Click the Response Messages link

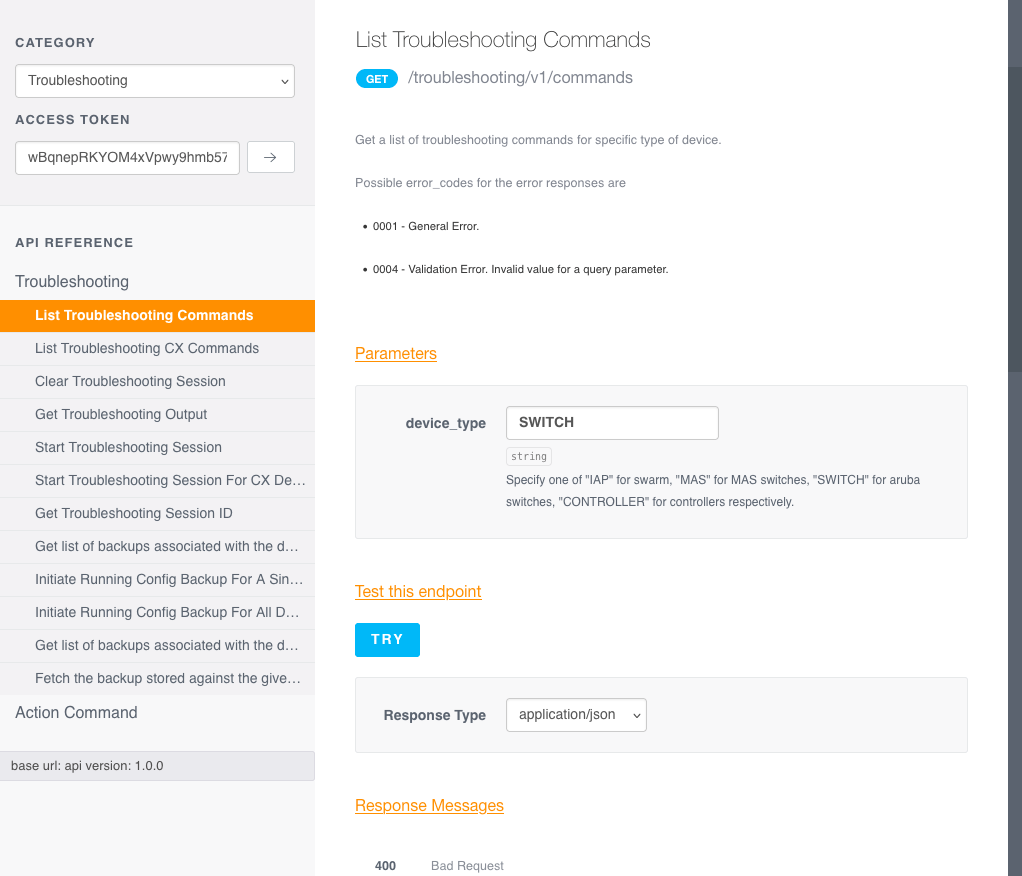tap(429, 806)
